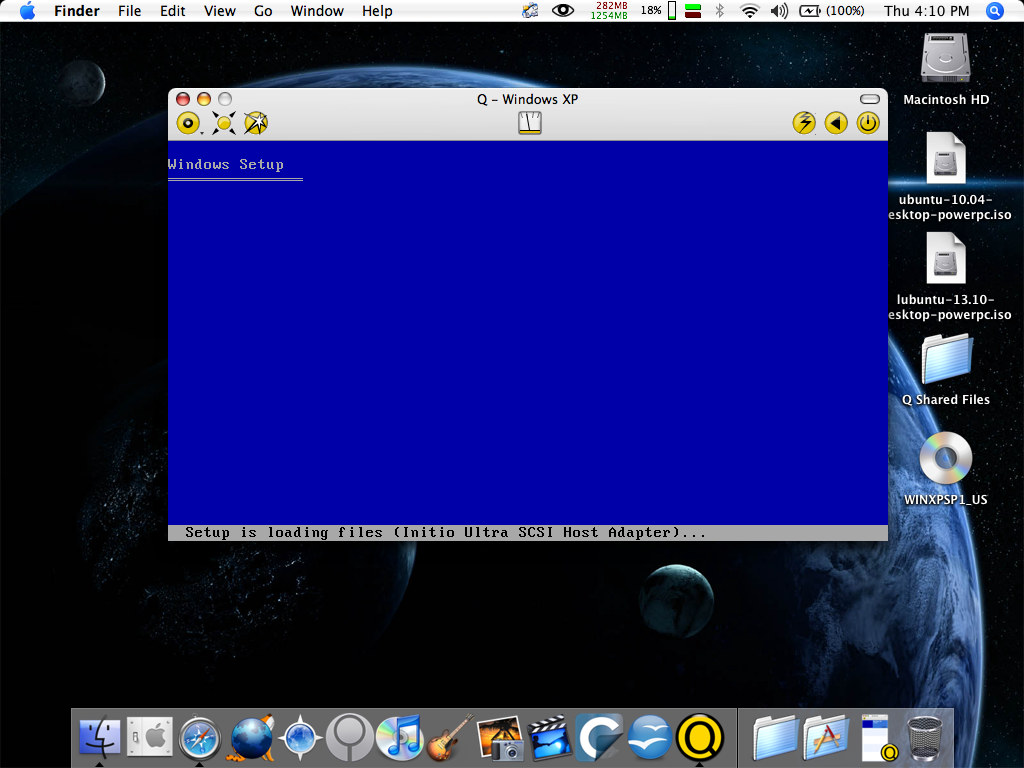
Task: Launch the blue compass star app in Dock
Action: point(300,738)
